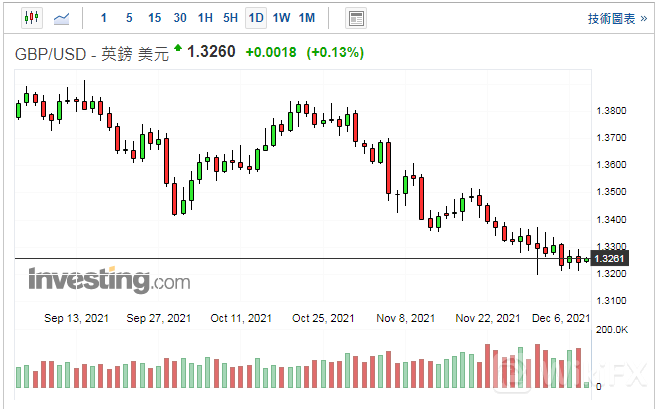Image resolution: width=658 pixels, height=409 pixels.
Task: Click the 1.3800 price axis level
Action: tap(610, 111)
